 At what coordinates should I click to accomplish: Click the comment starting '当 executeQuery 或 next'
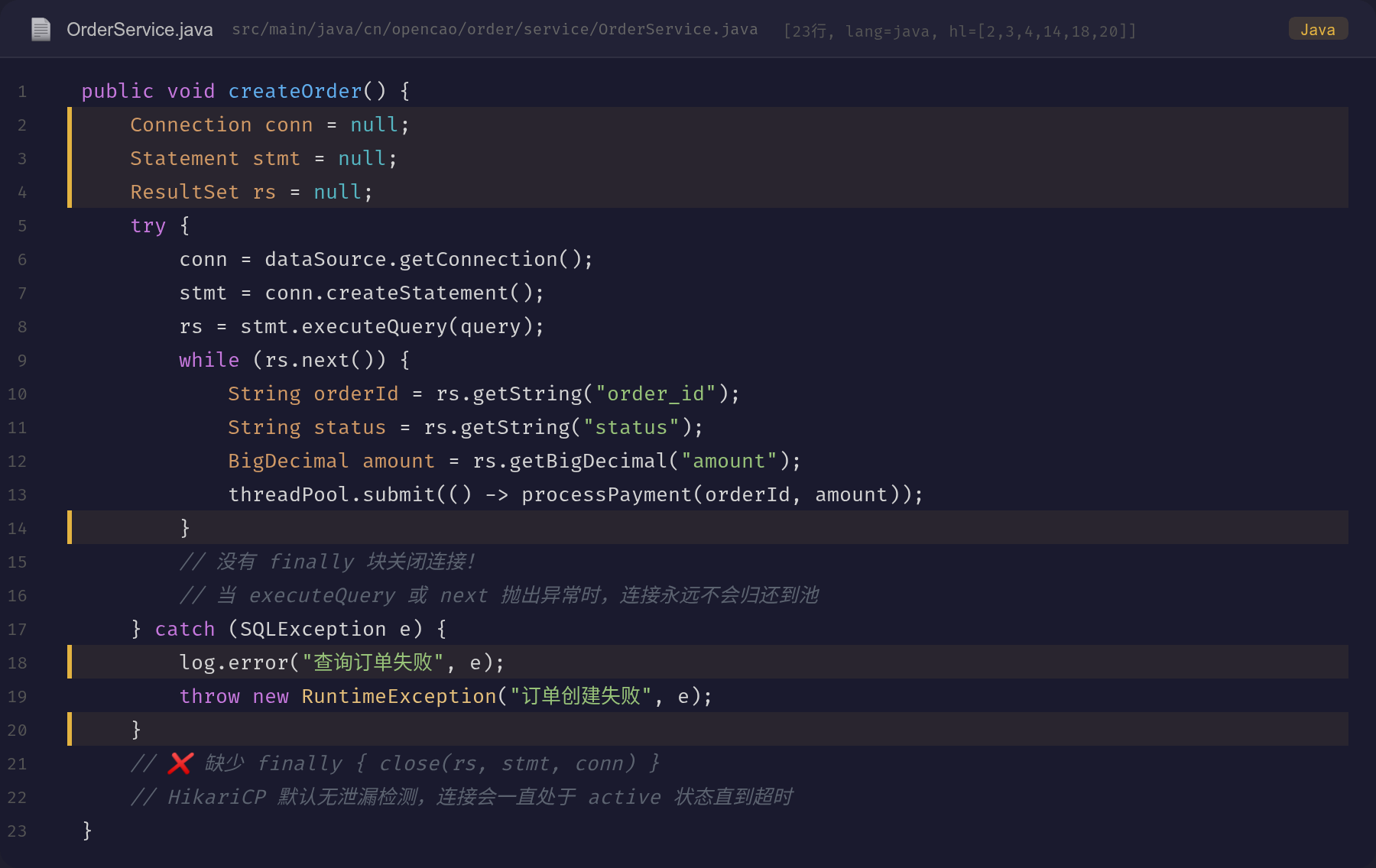499,595
